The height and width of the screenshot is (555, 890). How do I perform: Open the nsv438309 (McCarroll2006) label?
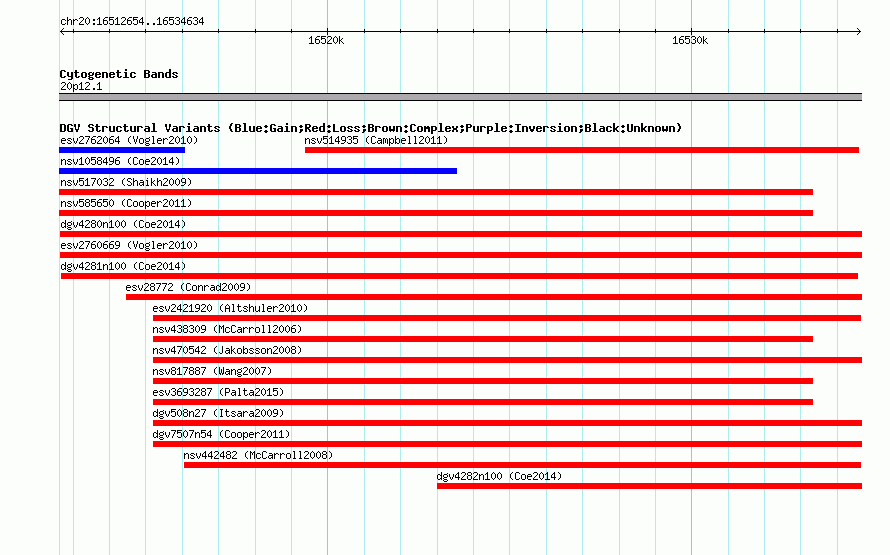(x=227, y=329)
